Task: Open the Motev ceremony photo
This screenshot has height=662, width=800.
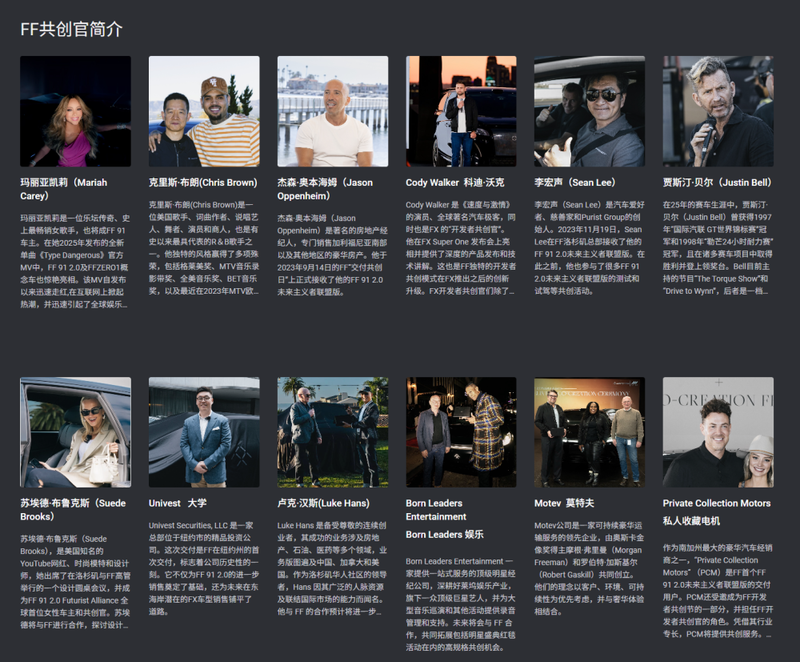Action: click(x=589, y=432)
